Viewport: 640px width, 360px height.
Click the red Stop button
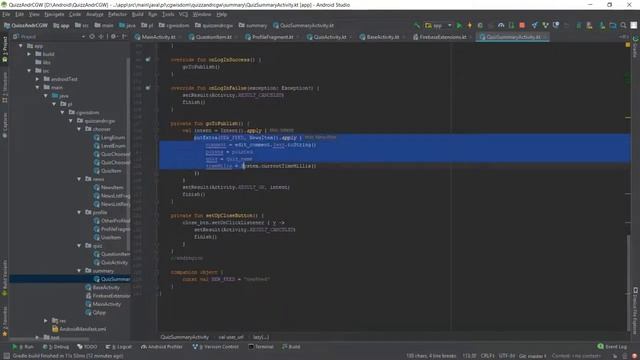522,25
